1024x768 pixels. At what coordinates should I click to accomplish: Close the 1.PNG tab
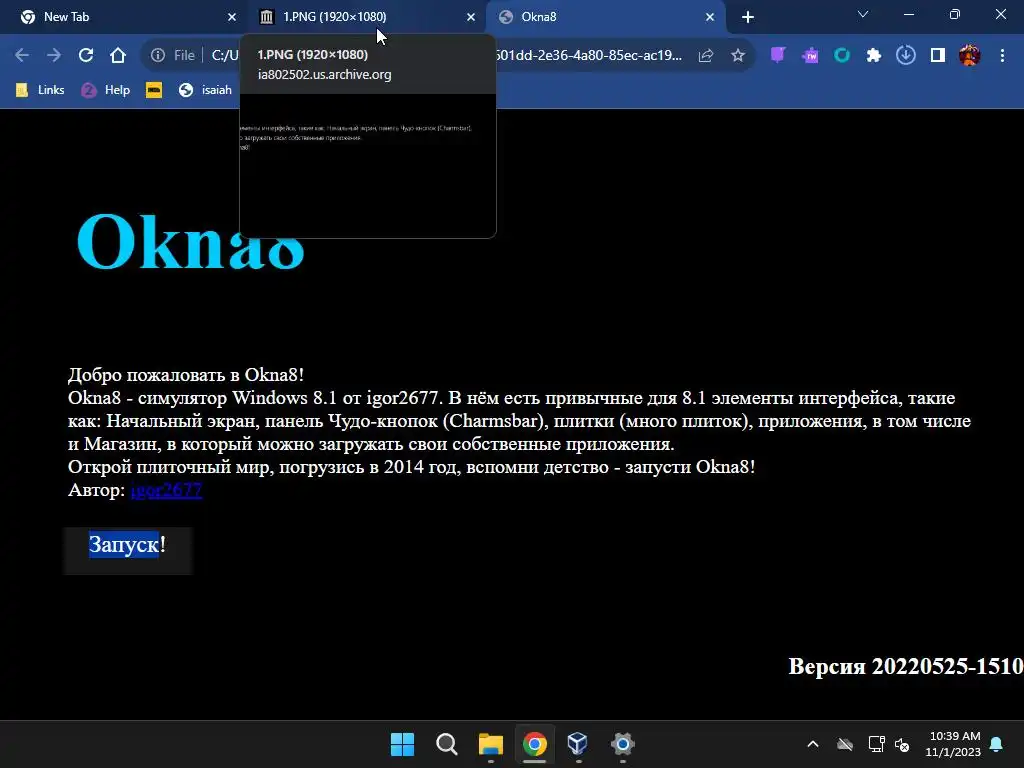pyautogui.click(x=471, y=17)
